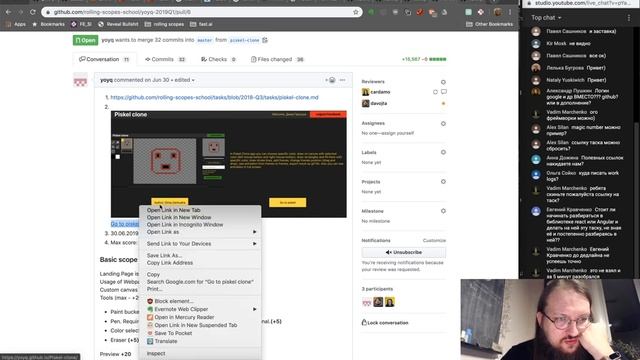Choose Open Link in New Suspended Tab
640x360 pixels.
pyautogui.click(x=200, y=325)
